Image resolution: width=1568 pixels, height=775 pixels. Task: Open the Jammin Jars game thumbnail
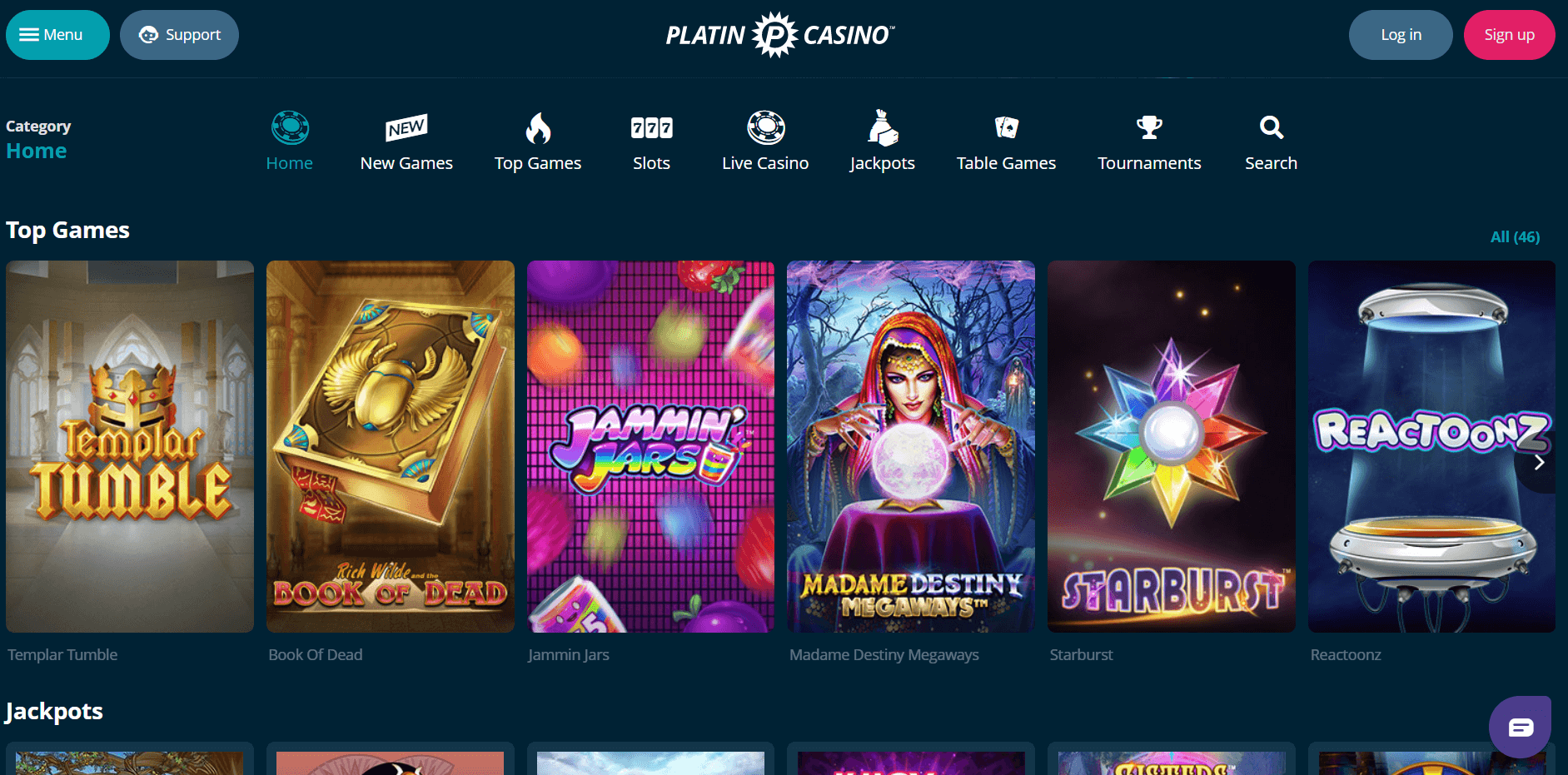[x=650, y=446]
